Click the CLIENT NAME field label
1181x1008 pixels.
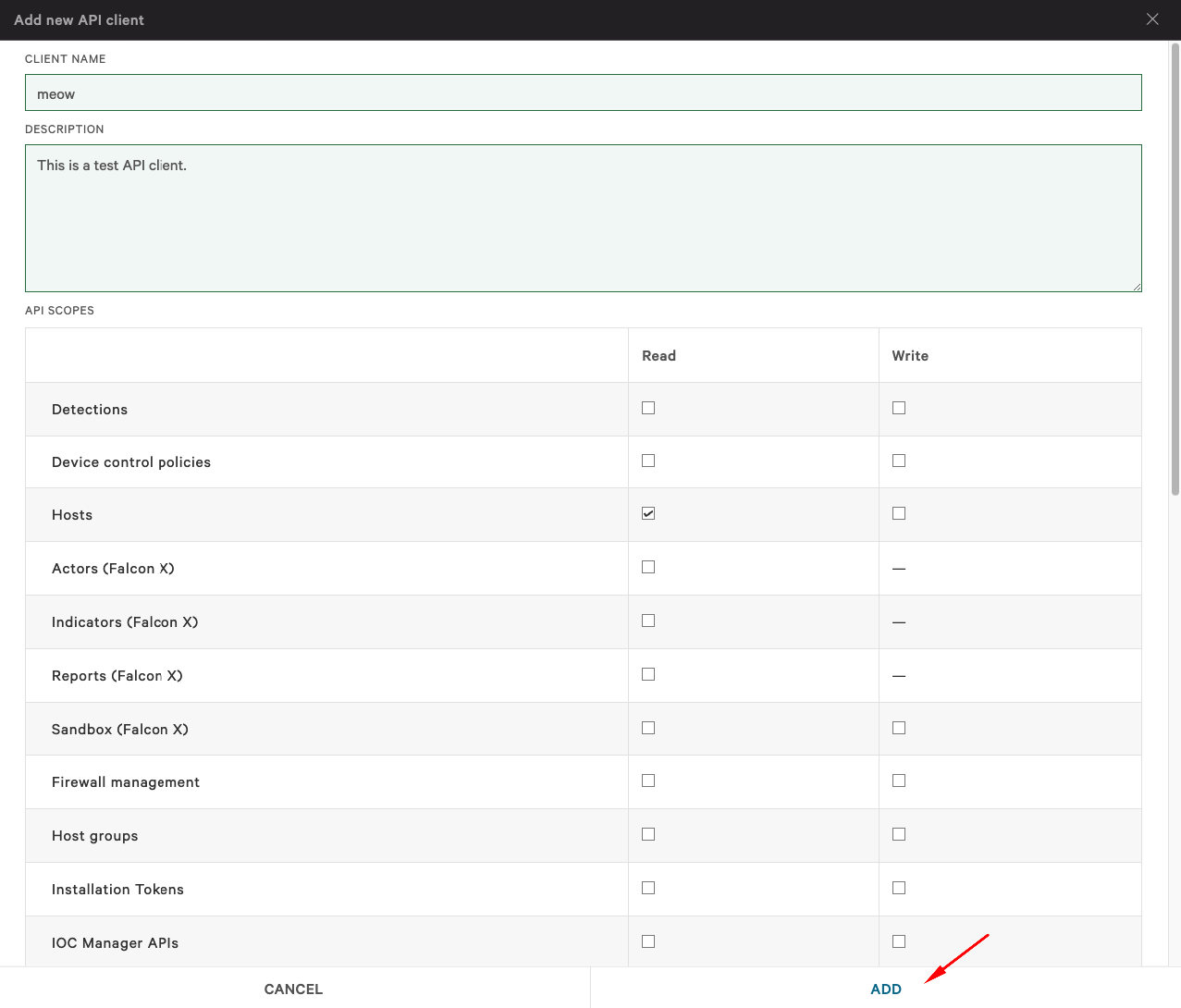point(65,59)
